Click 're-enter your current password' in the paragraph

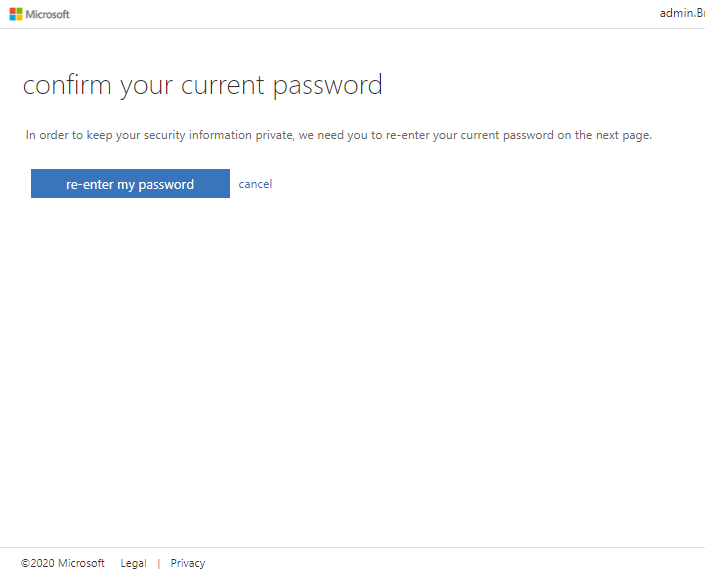tap(470, 135)
